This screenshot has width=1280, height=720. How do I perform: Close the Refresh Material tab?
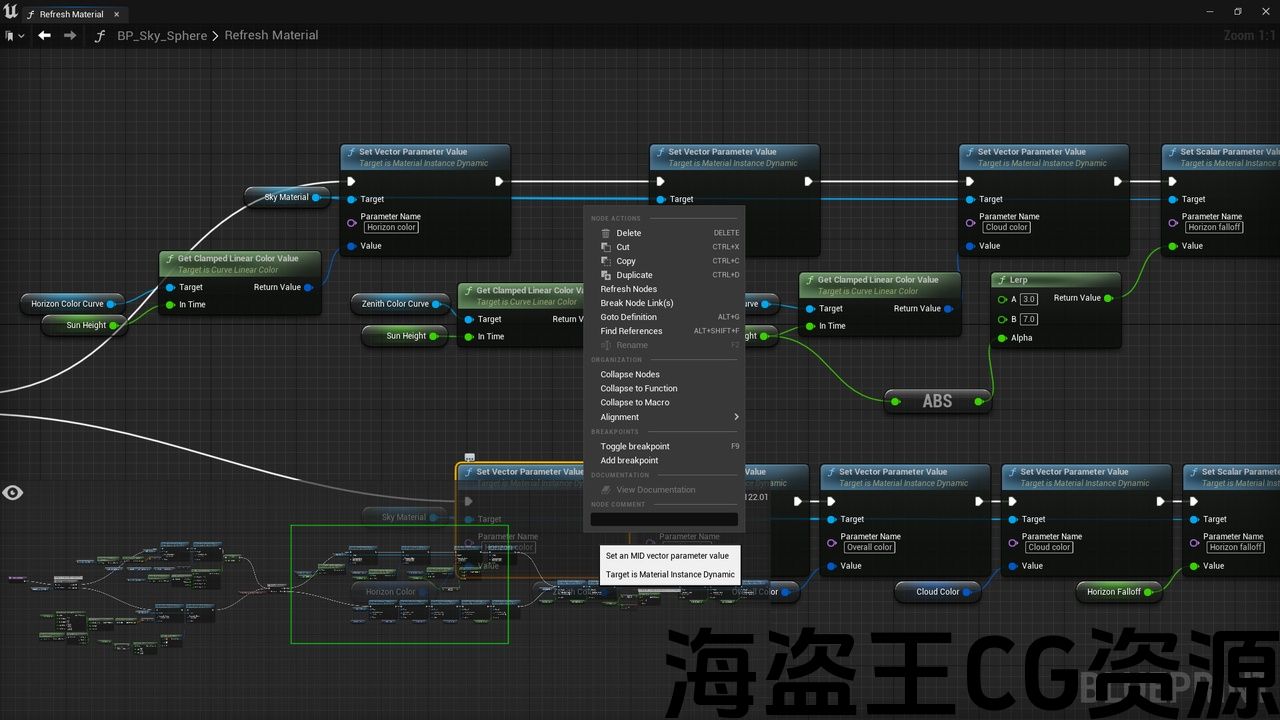116,14
